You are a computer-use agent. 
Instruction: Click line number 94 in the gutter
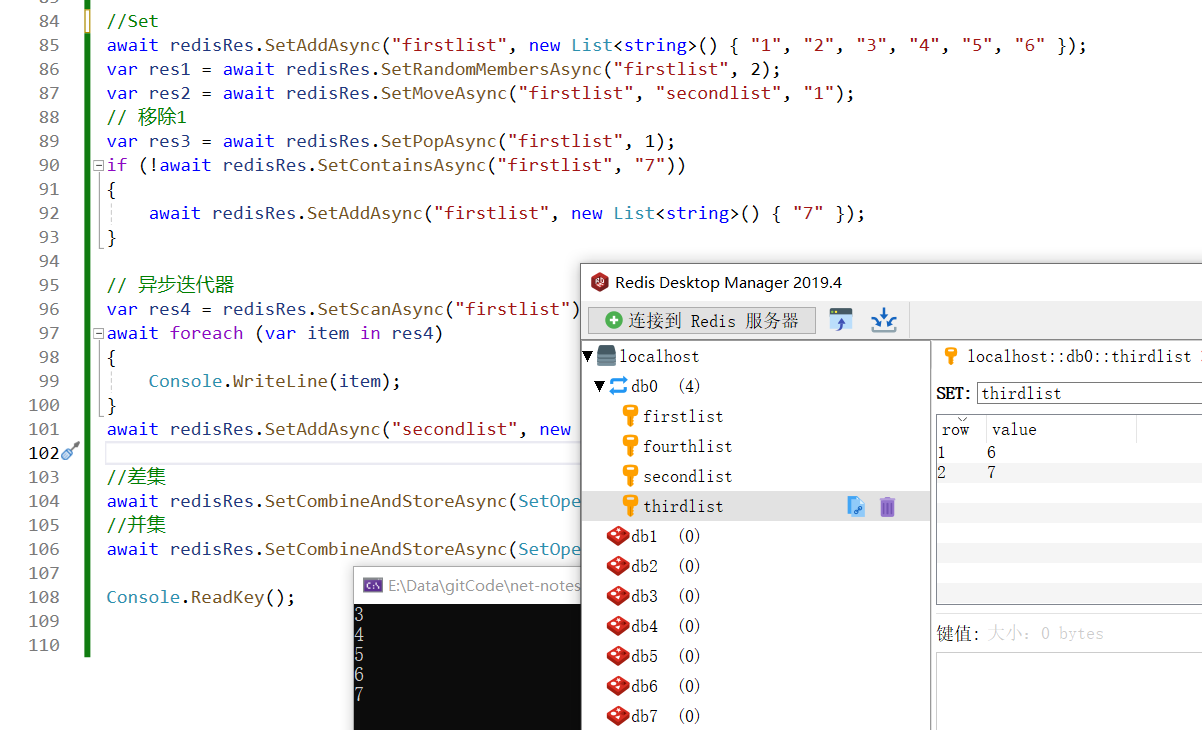tap(49, 261)
